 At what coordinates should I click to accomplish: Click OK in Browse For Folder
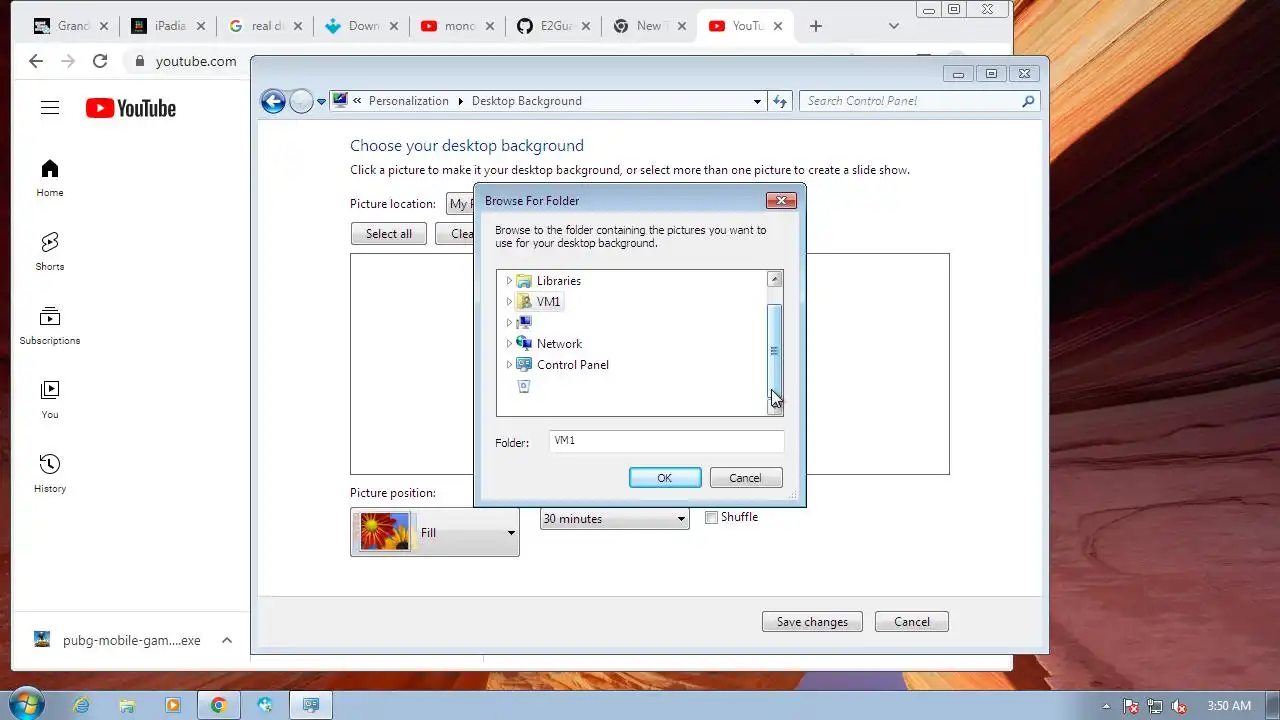coord(665,478)
